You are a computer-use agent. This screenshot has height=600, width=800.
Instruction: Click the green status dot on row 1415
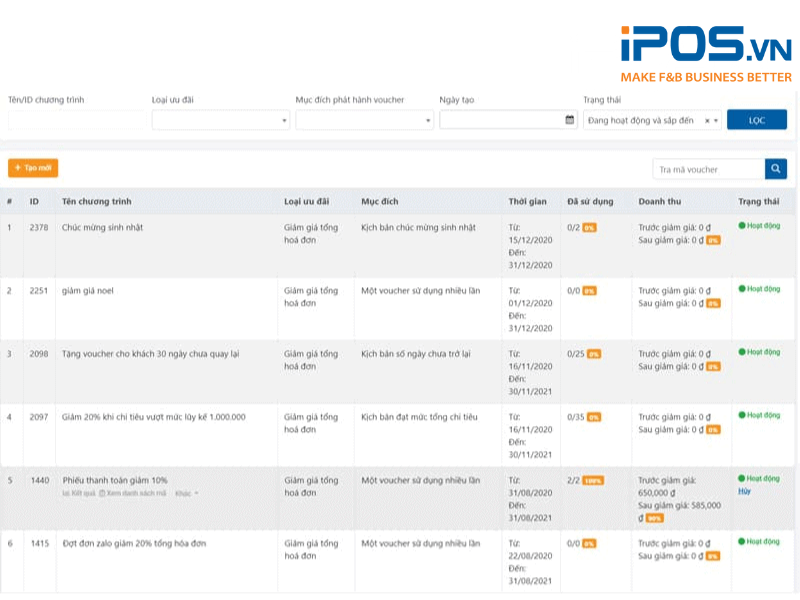[x=740, y=543]
